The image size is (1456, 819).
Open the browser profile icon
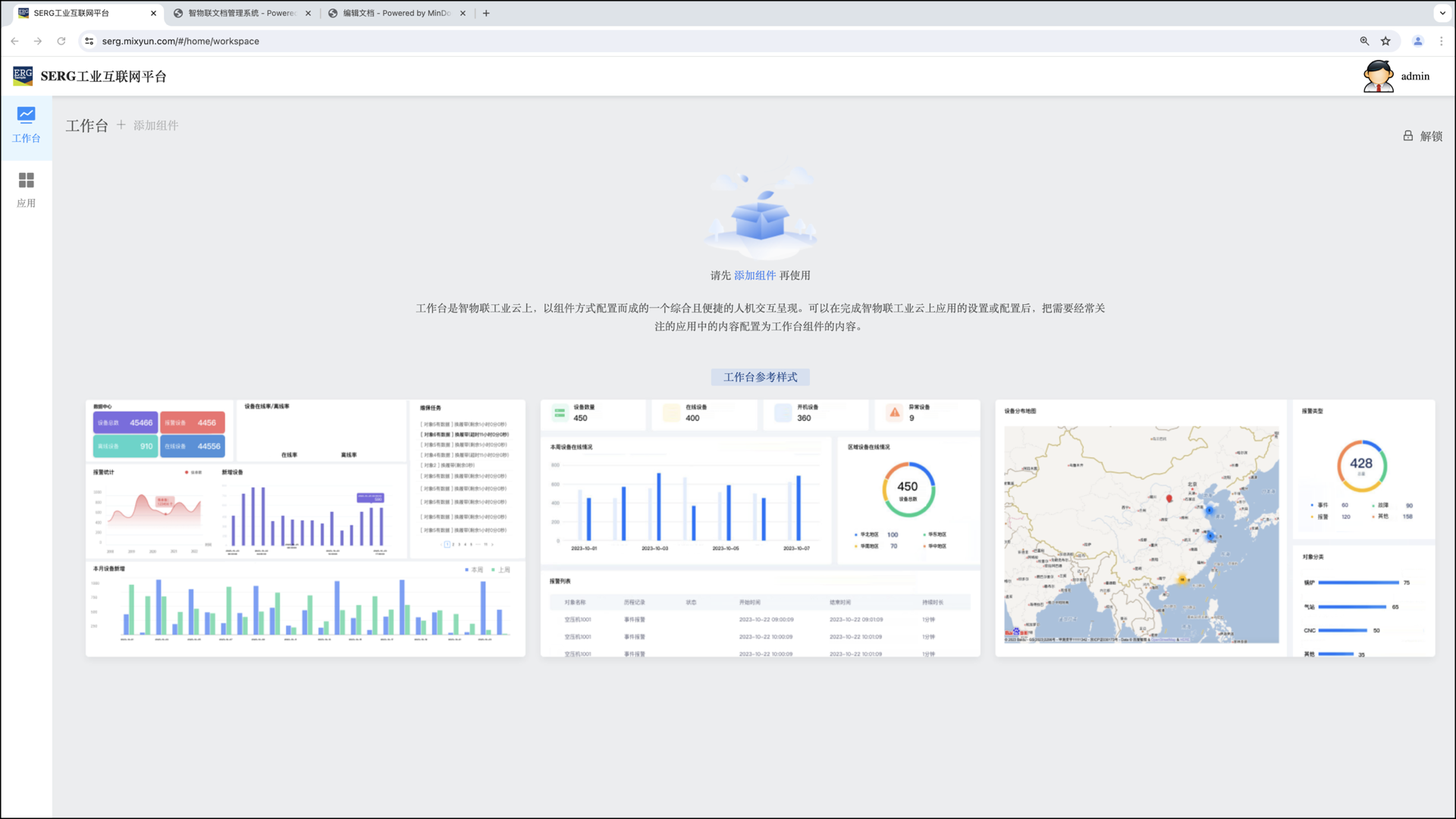click(1417, 41)
